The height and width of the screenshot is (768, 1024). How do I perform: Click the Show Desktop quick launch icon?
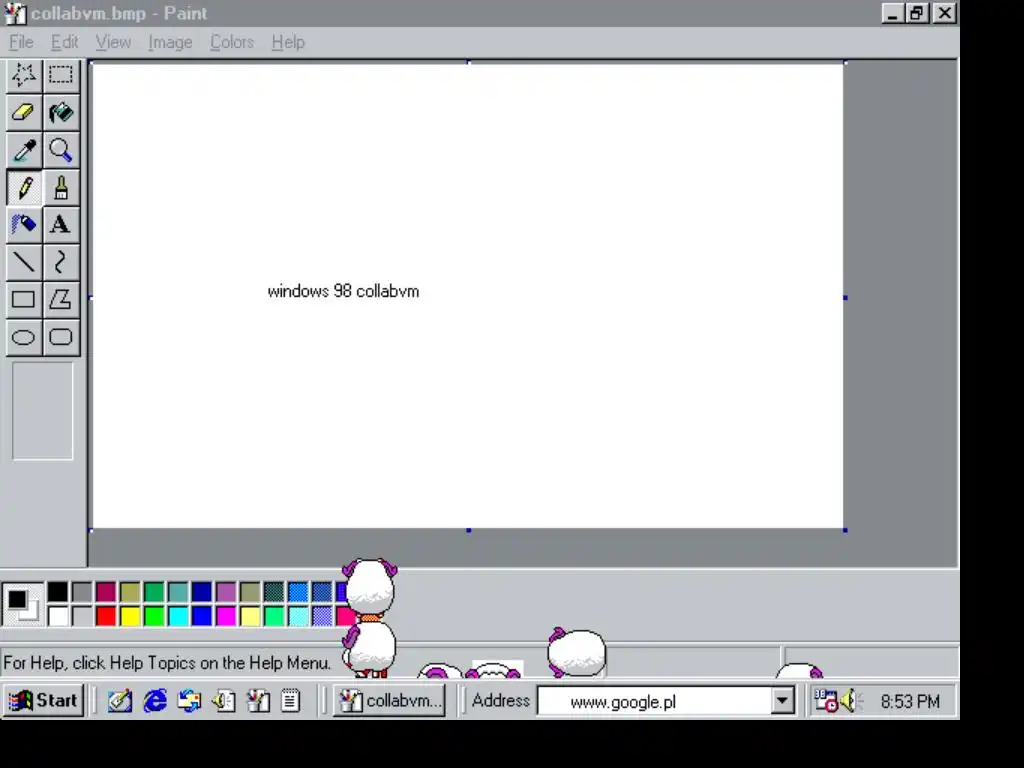(x=120, y=701)
